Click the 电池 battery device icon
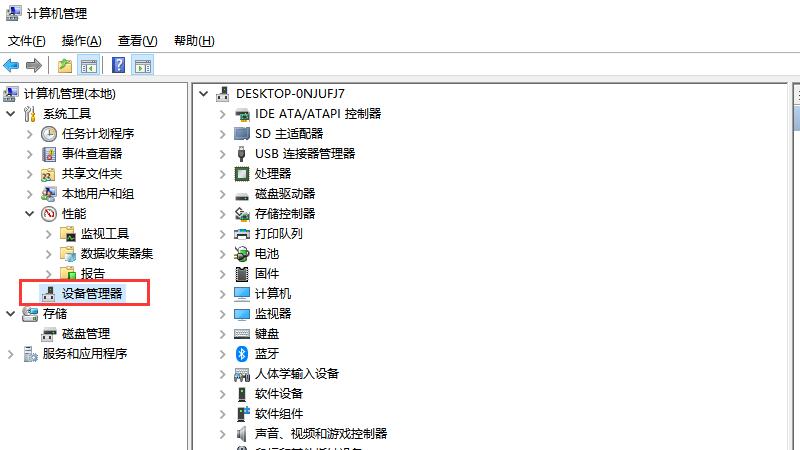 [x=241, y=253]
